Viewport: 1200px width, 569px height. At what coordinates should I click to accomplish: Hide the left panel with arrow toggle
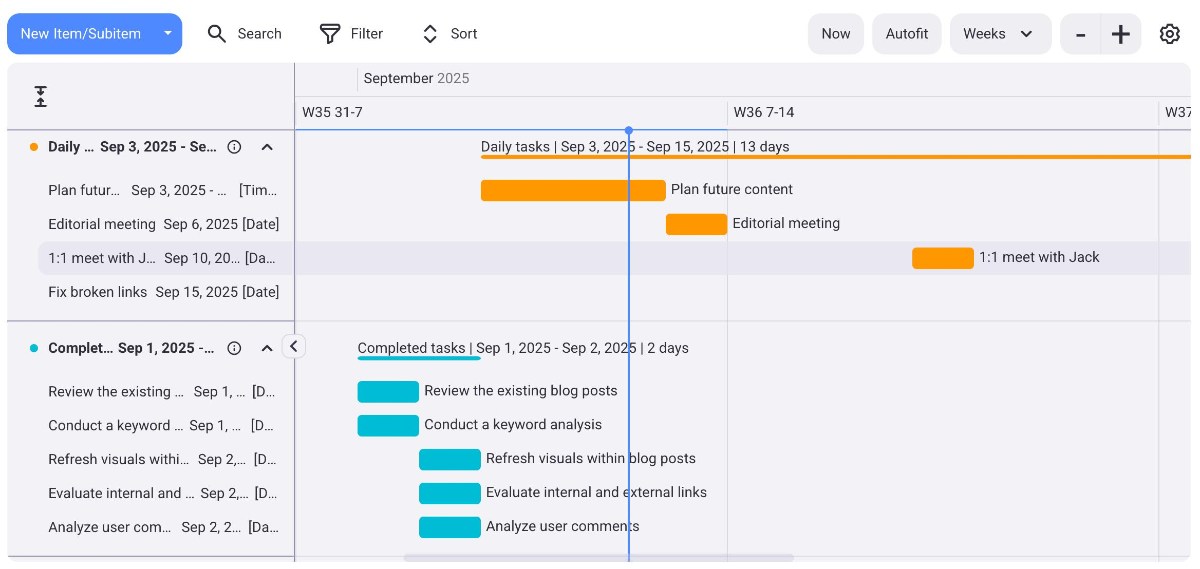(x=293, y=346)
